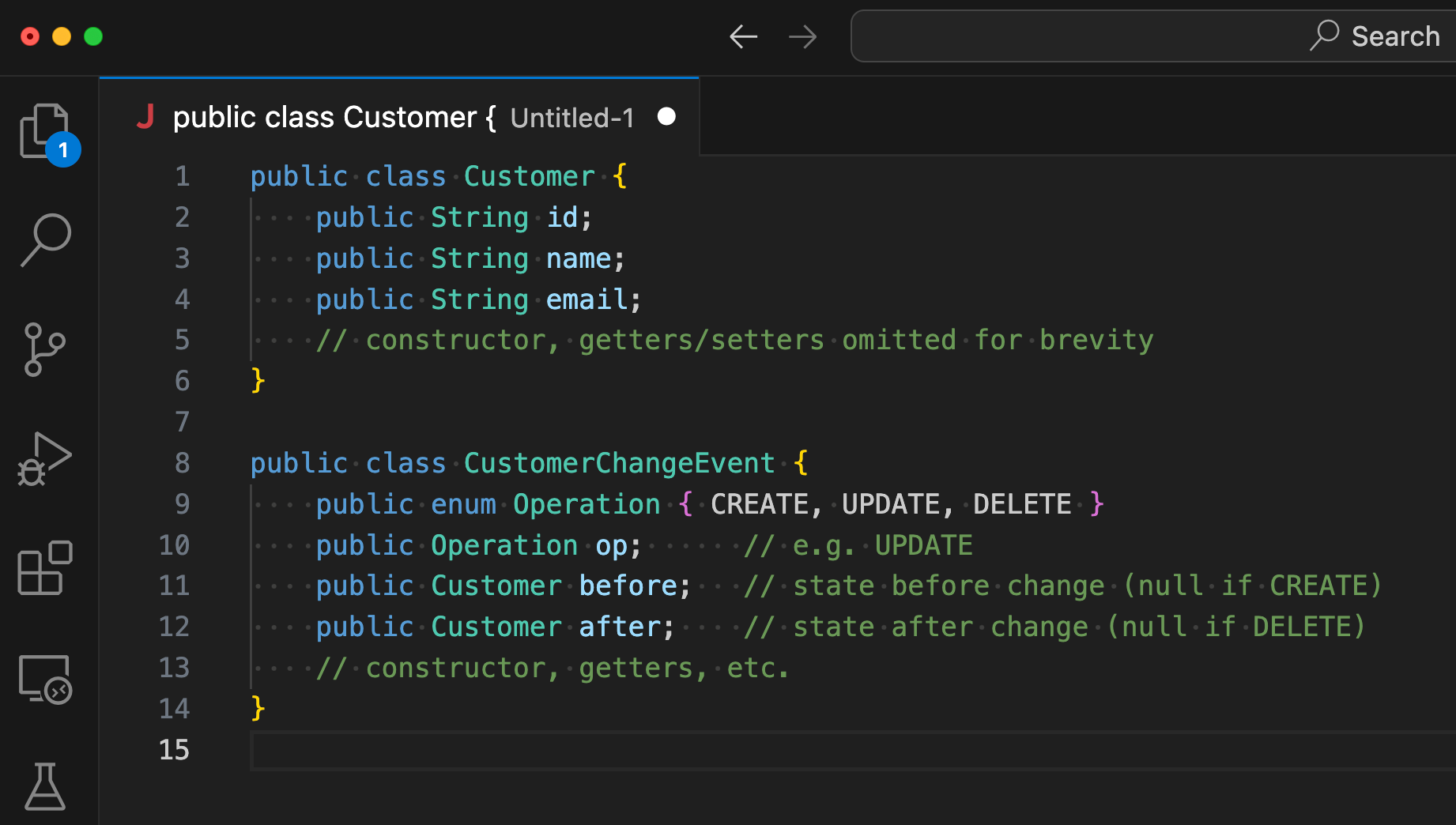Click the closing brace on line 6
Screen dimensions: 1456x825
(x=258, y=381)
